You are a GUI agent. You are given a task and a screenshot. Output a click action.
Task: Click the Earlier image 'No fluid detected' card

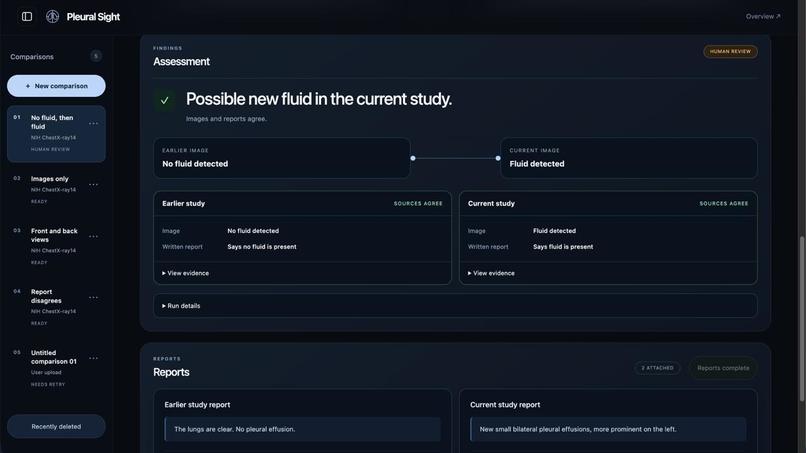click(x=282, y=158)
